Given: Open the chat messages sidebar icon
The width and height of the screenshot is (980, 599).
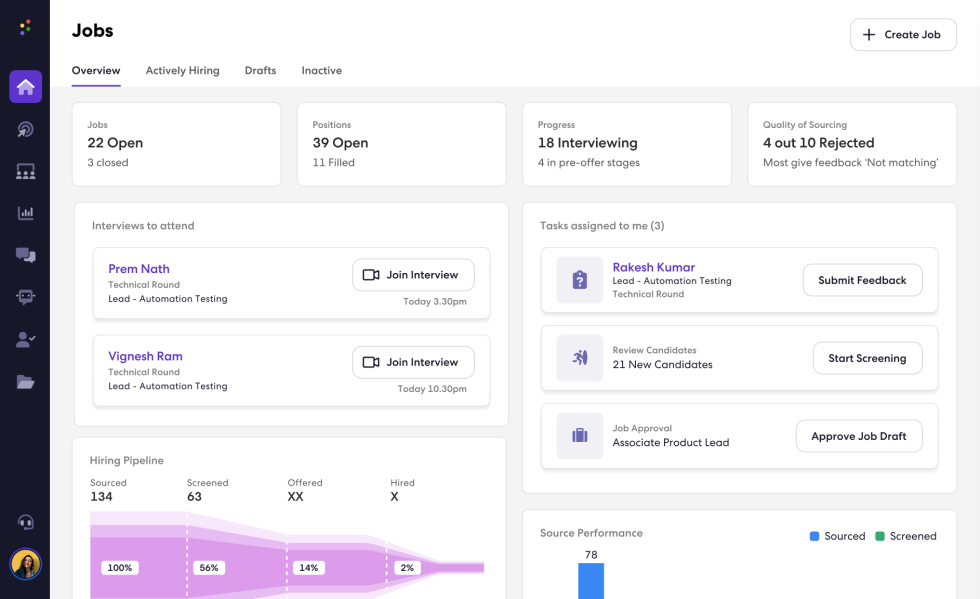Looking at the screenshot, I should click(x=26, y=255).
